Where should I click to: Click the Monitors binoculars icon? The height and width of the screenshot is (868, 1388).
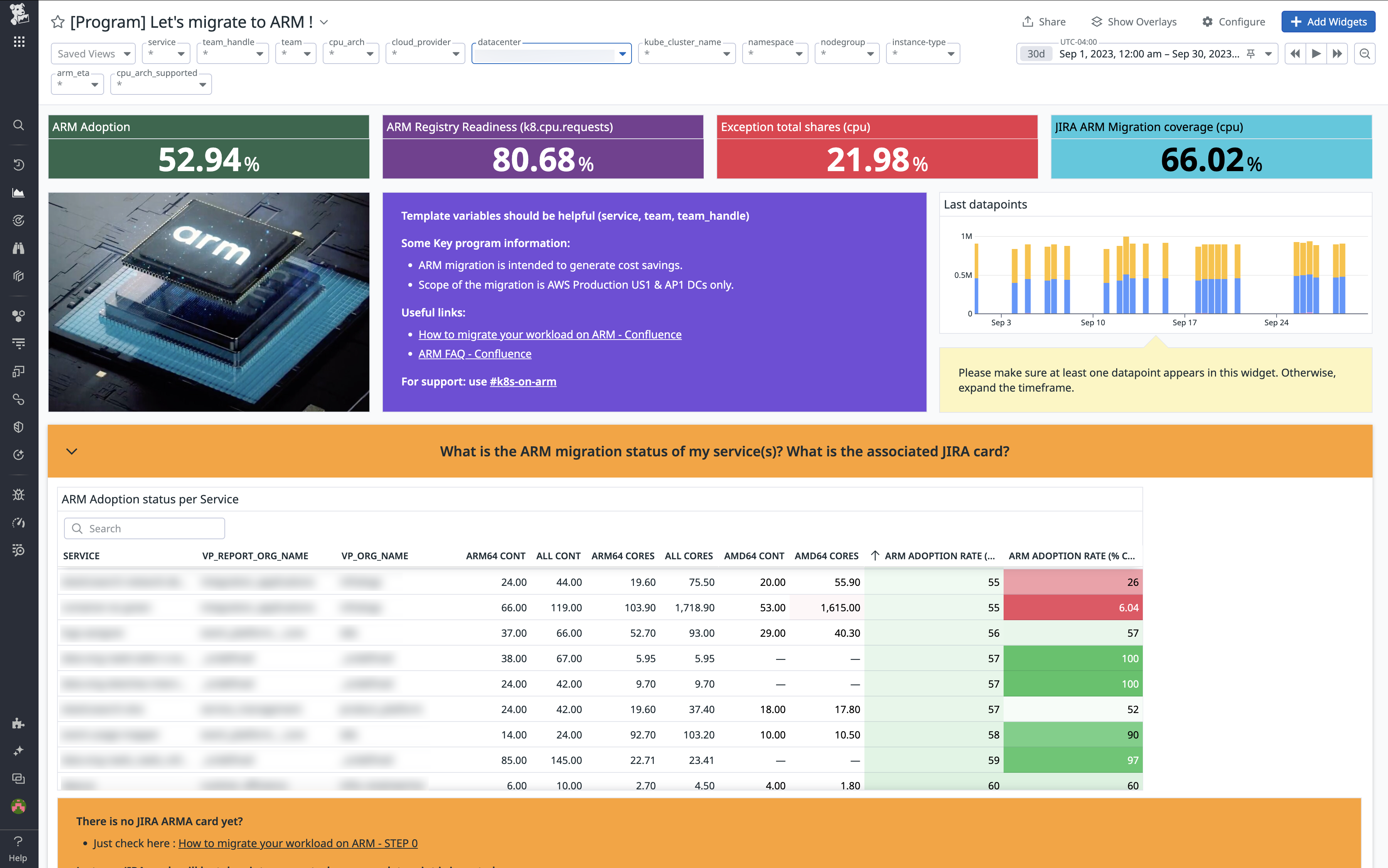tap(19, 248)
